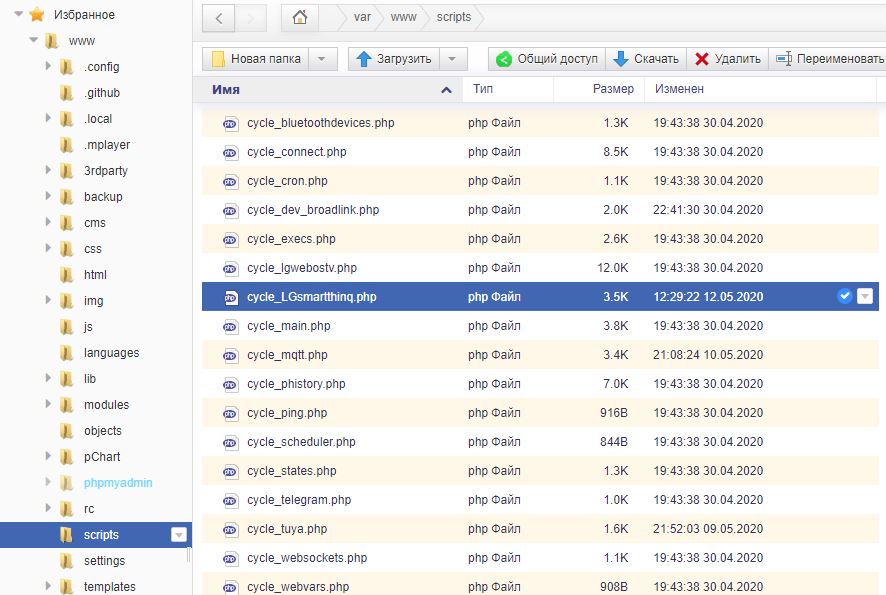
Task: Click the home icon in path bar
Action: [300, 17]
